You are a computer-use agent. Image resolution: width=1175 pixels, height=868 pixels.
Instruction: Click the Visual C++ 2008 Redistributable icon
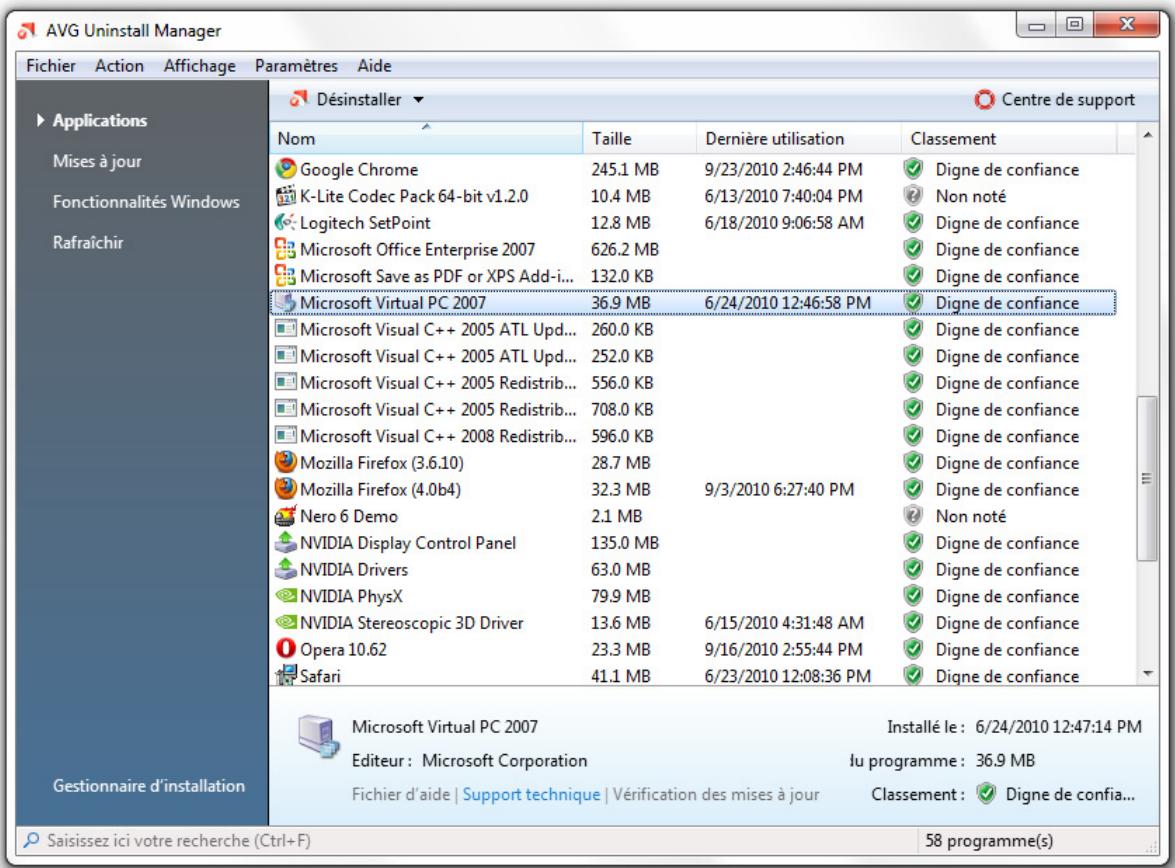pos(286,435)
